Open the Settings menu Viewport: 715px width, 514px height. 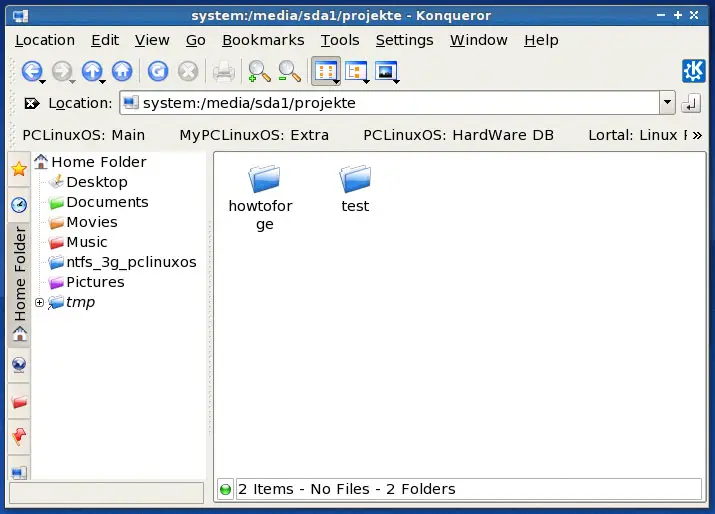(404, 40)
